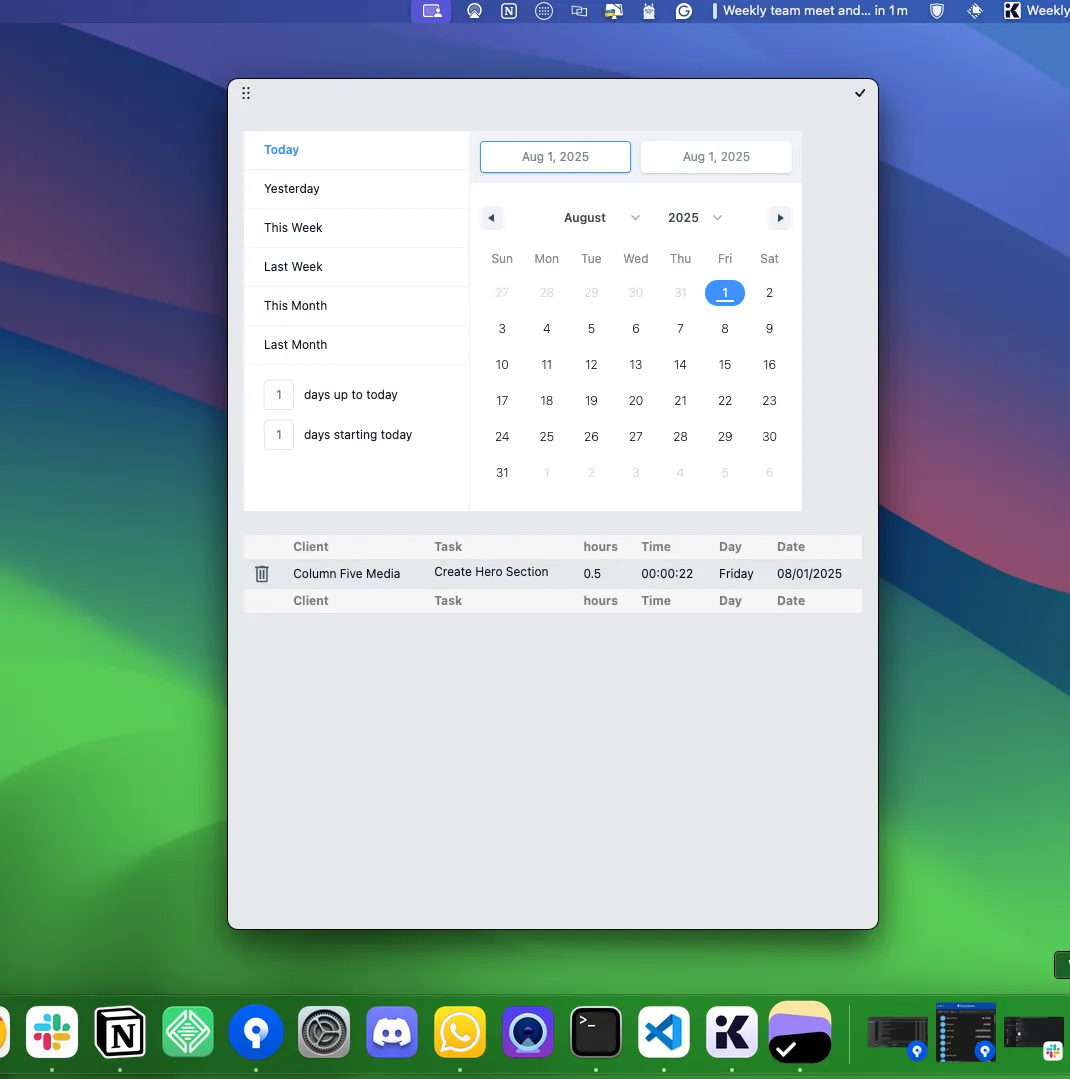Viewport: 1070px width, 1079px height.
Task: Choose Last Week range
Action: (356, 267)
